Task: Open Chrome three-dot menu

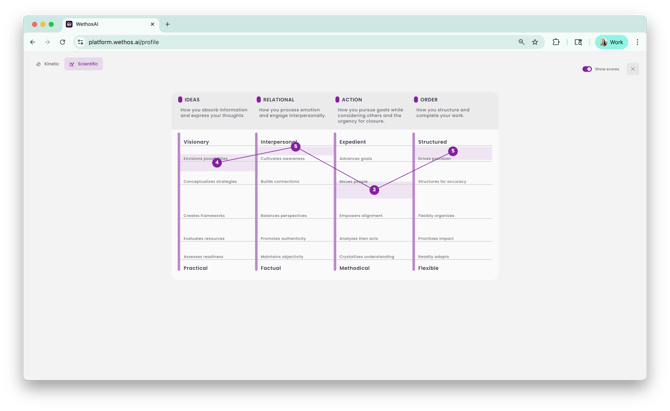Action: (637, 42)
